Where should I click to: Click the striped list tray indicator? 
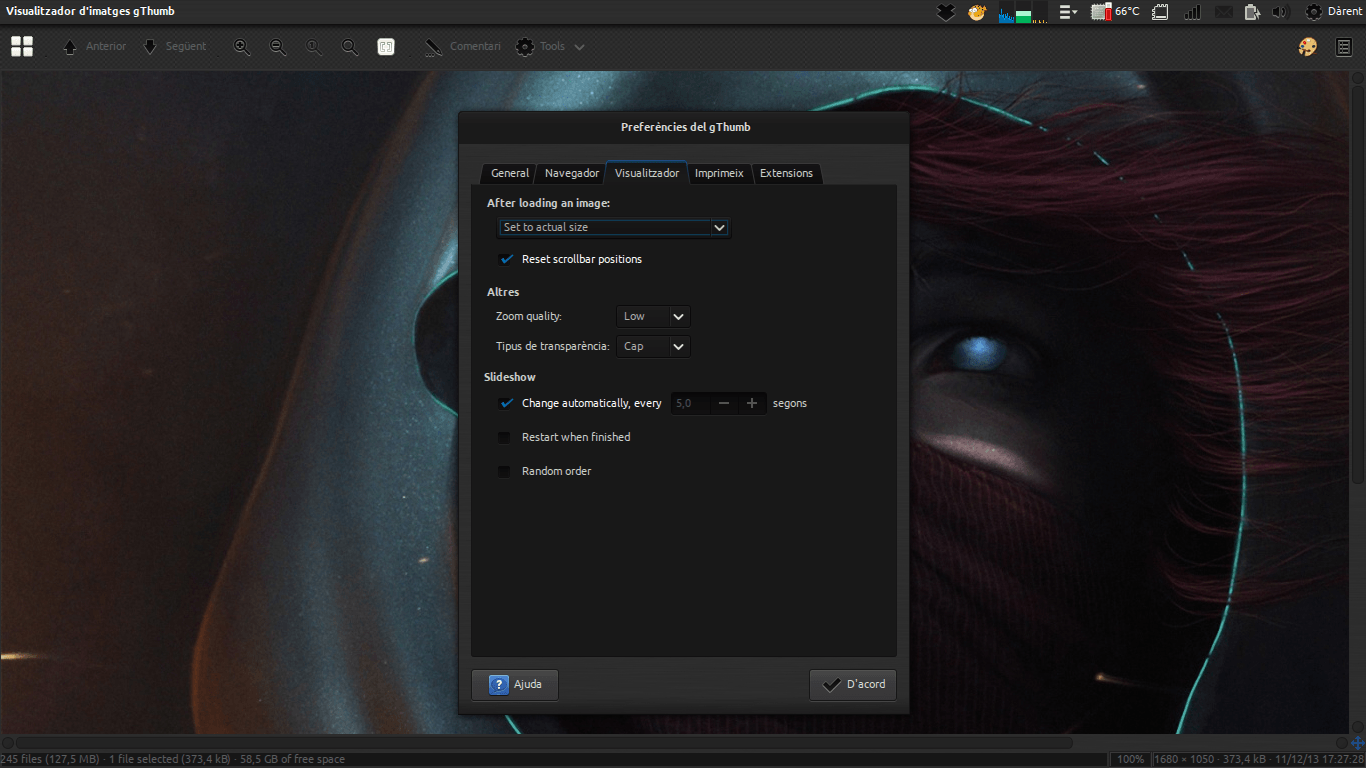1068,12
